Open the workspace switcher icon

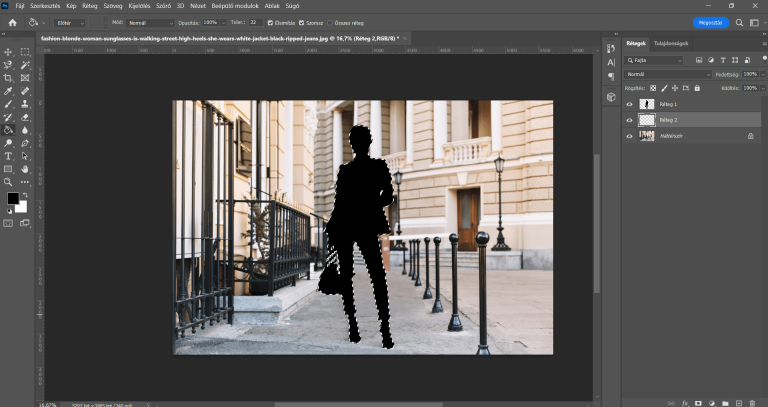(x=754, y=23)
